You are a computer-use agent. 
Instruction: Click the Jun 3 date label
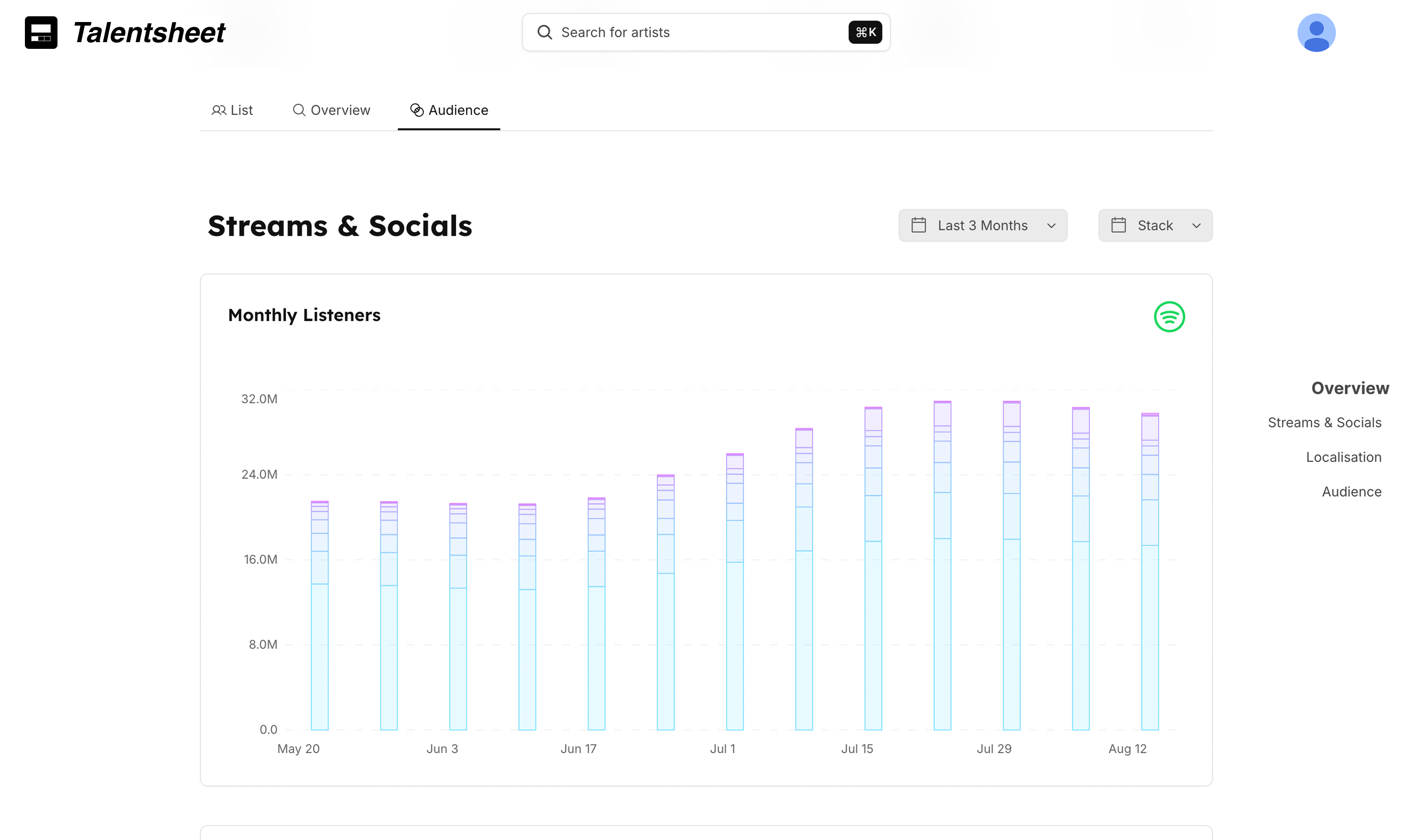coord(442,749)
